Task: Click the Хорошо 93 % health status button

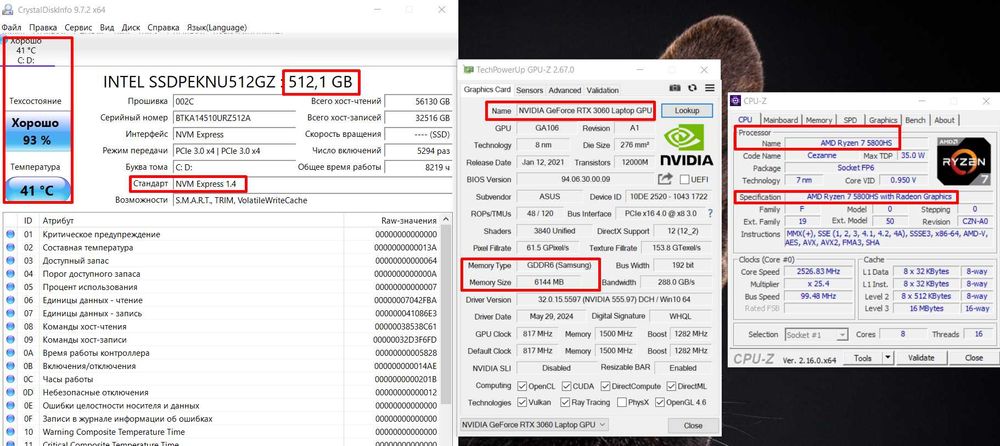Action: pyautogui.click(x=36, y=131)
